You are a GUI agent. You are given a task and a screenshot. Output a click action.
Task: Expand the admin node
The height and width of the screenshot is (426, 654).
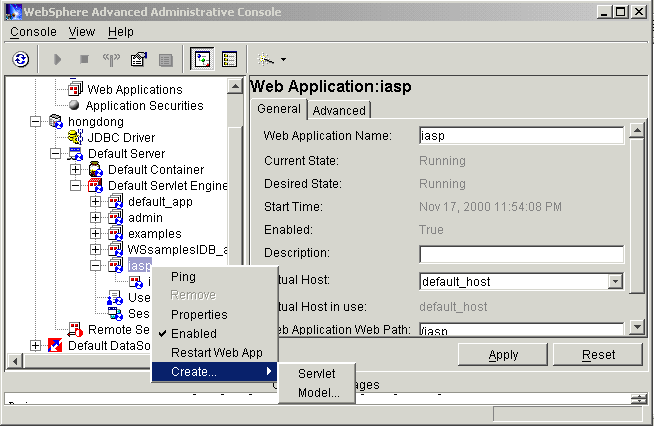click(96, 217)
